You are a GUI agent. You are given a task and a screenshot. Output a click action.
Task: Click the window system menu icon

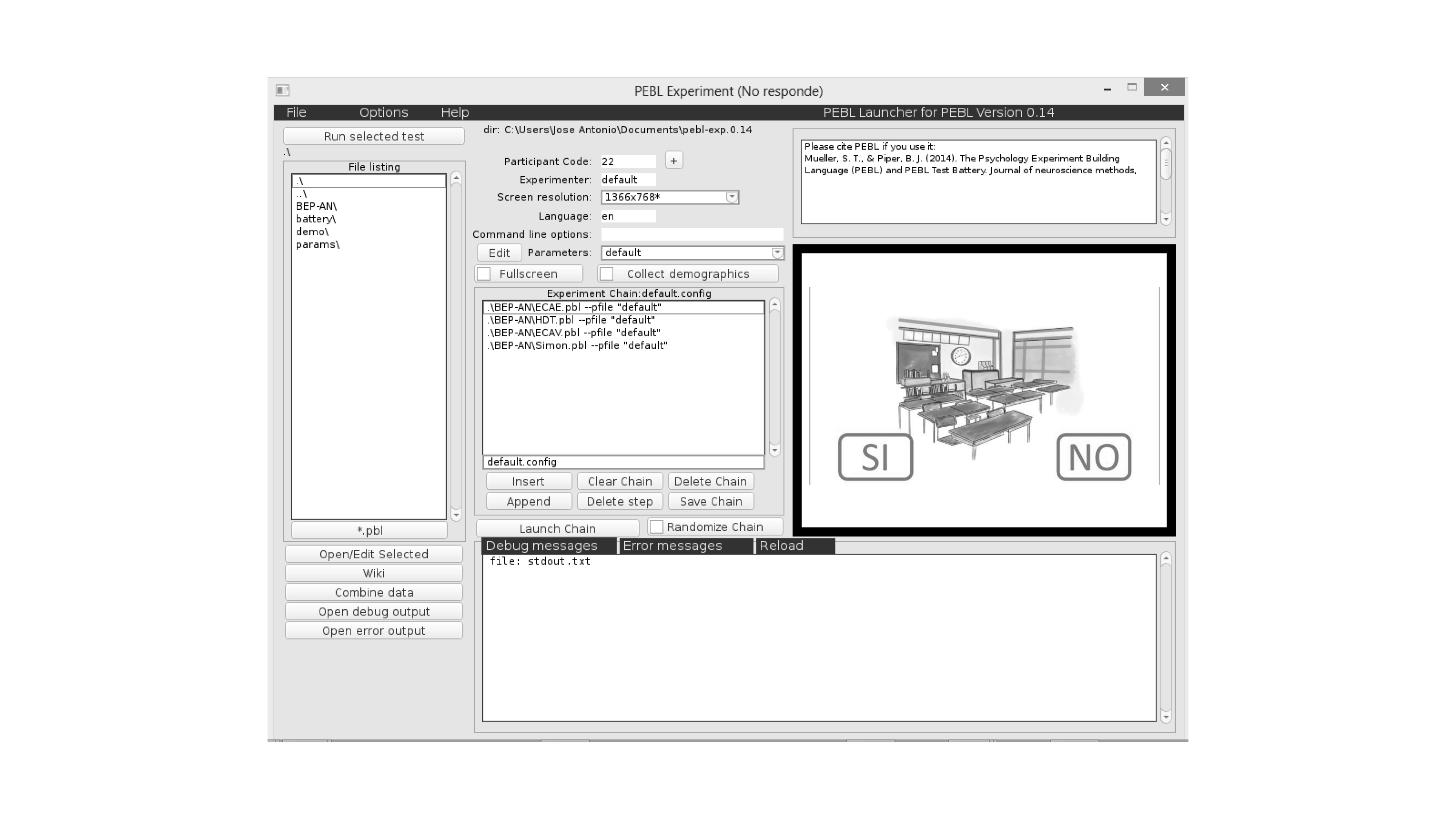(x=282, y=90)
